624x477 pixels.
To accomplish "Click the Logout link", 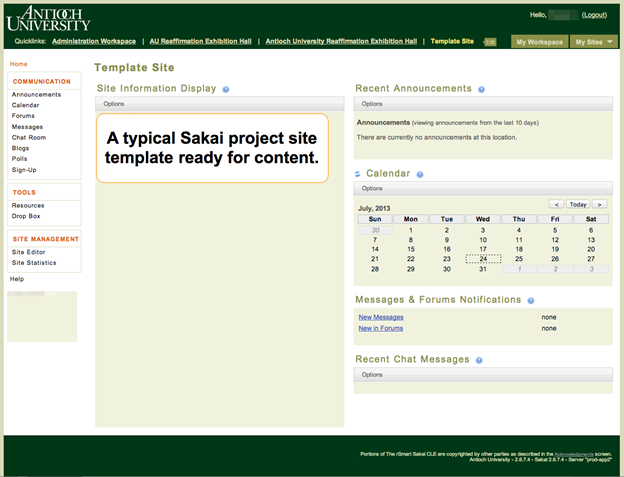I will [x=594, y=15].
